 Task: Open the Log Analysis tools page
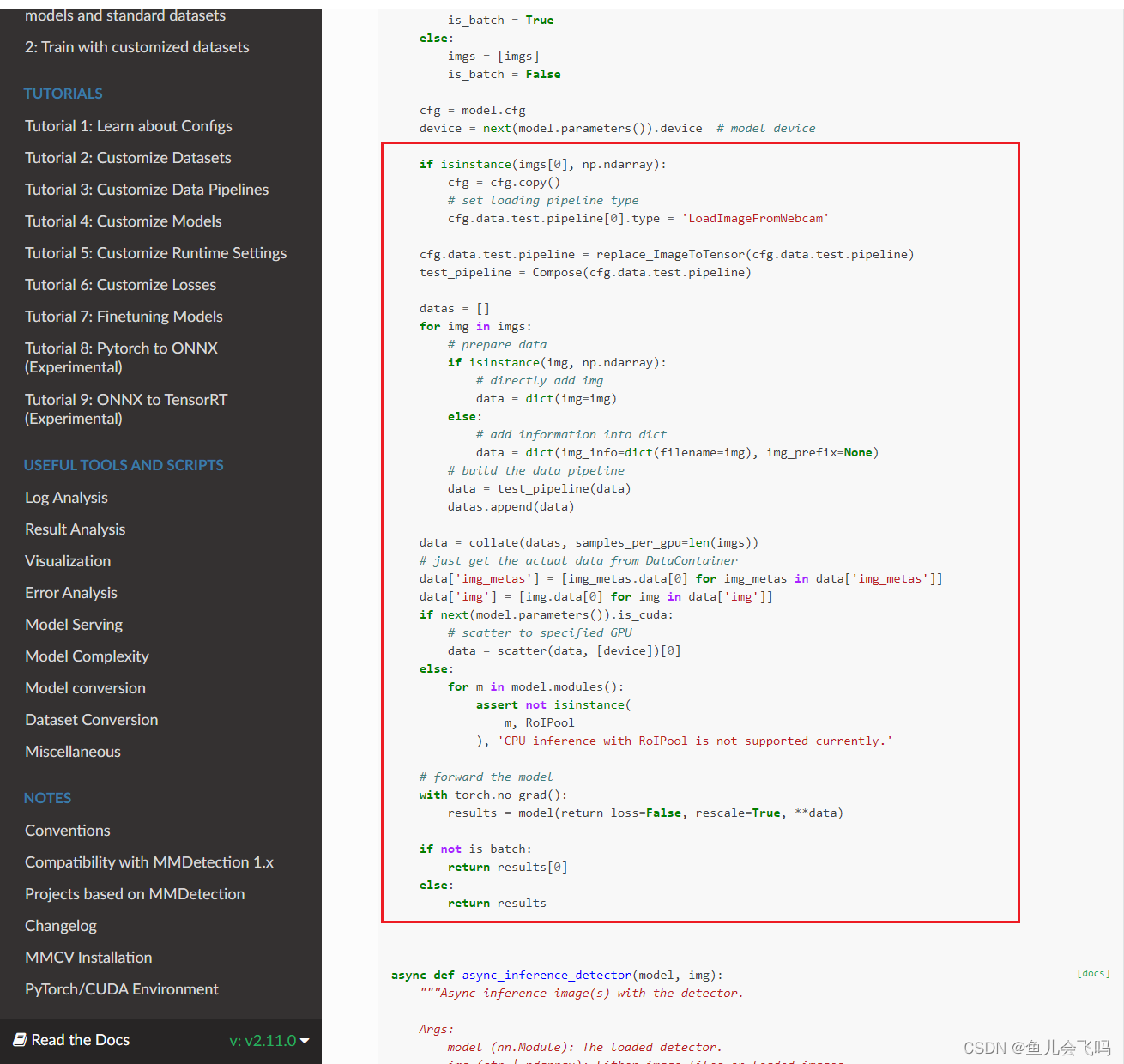point(65,497)
